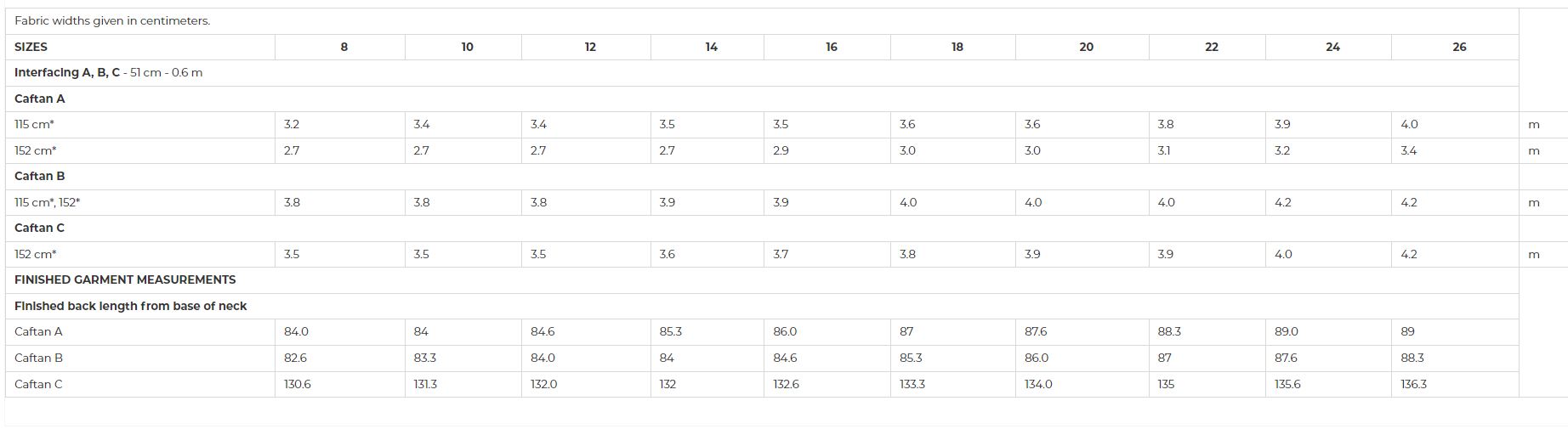
Task: Select Caftan A 115 cm value for size 8
Action: point(292,125)
